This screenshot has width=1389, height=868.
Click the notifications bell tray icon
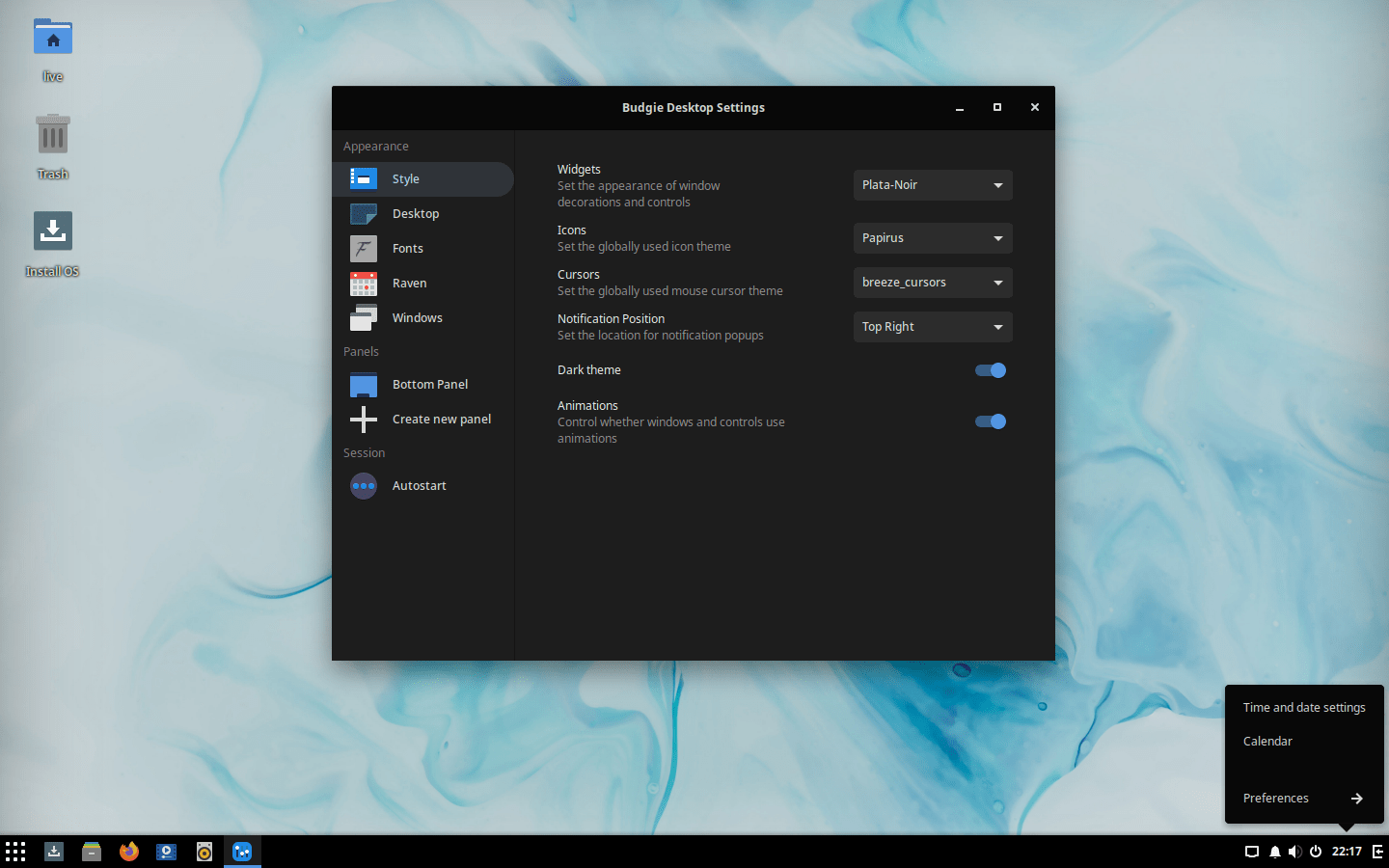tap(1275, 852)
